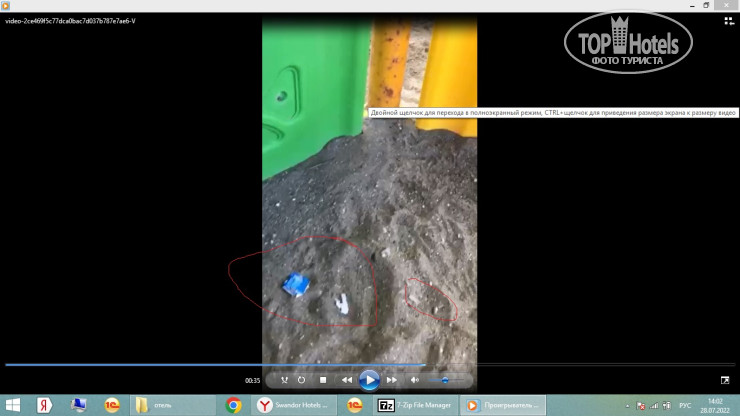740x416 pixels.
Task: Mute the player volume speaker icon
Action: click(x=415, y=380)
